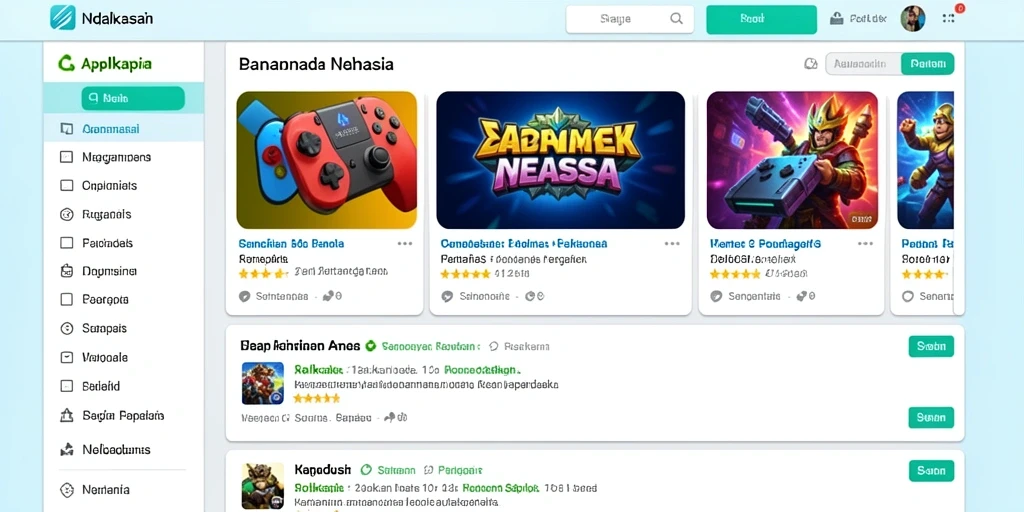Open more options on third game card
The width and height of the screenshot is (1024, 512).
click(865, 244)
